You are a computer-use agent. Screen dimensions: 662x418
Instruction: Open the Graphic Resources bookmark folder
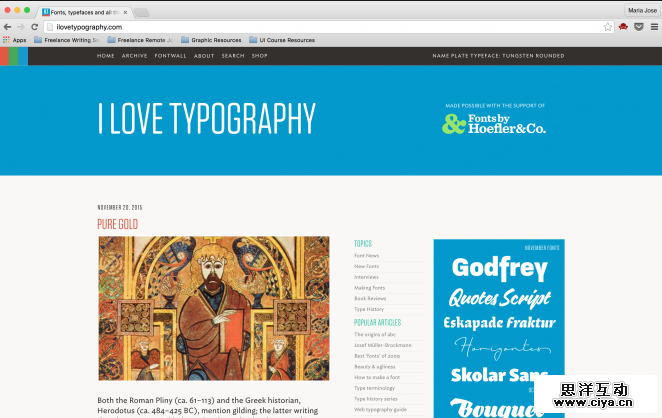(211, 40)
